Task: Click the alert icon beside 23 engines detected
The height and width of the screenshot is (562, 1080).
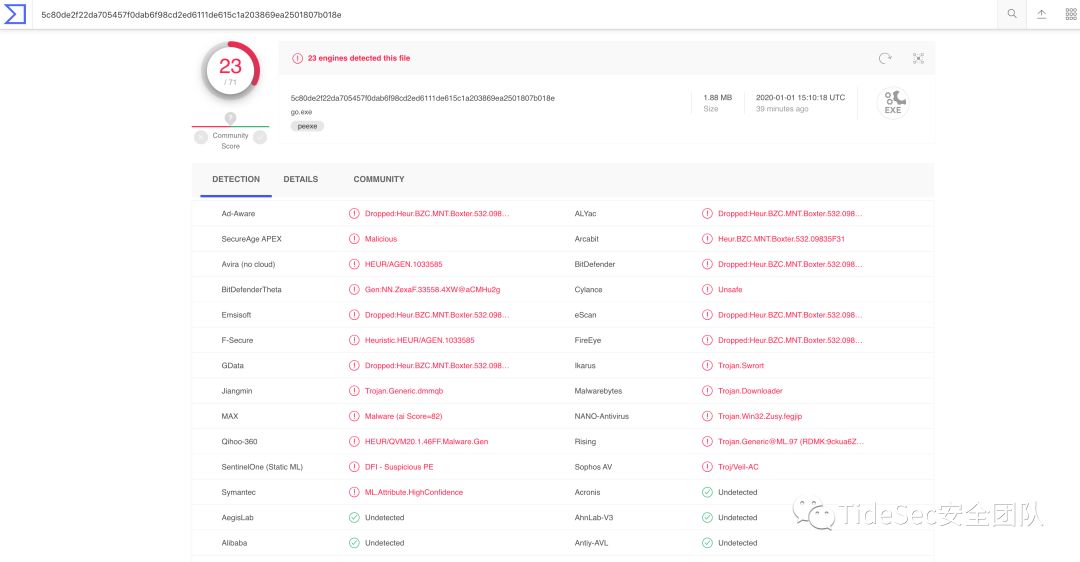Action: (x=298, y=59)
